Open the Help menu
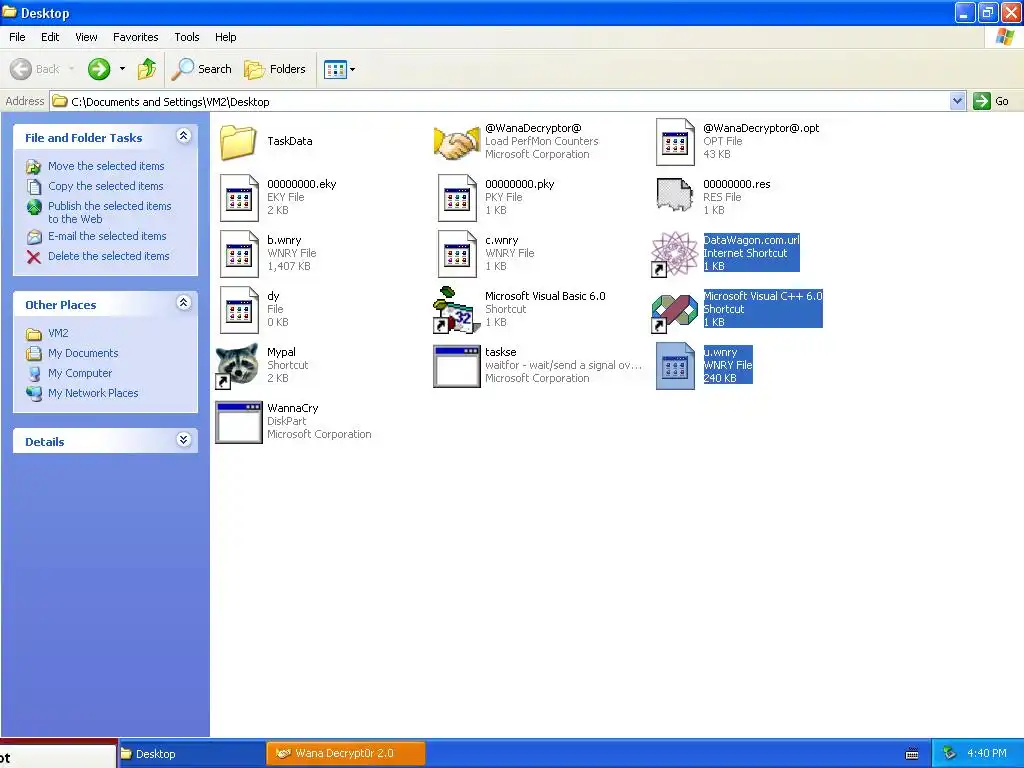This screenshot has width=1024, height=768. pos(225,37)
